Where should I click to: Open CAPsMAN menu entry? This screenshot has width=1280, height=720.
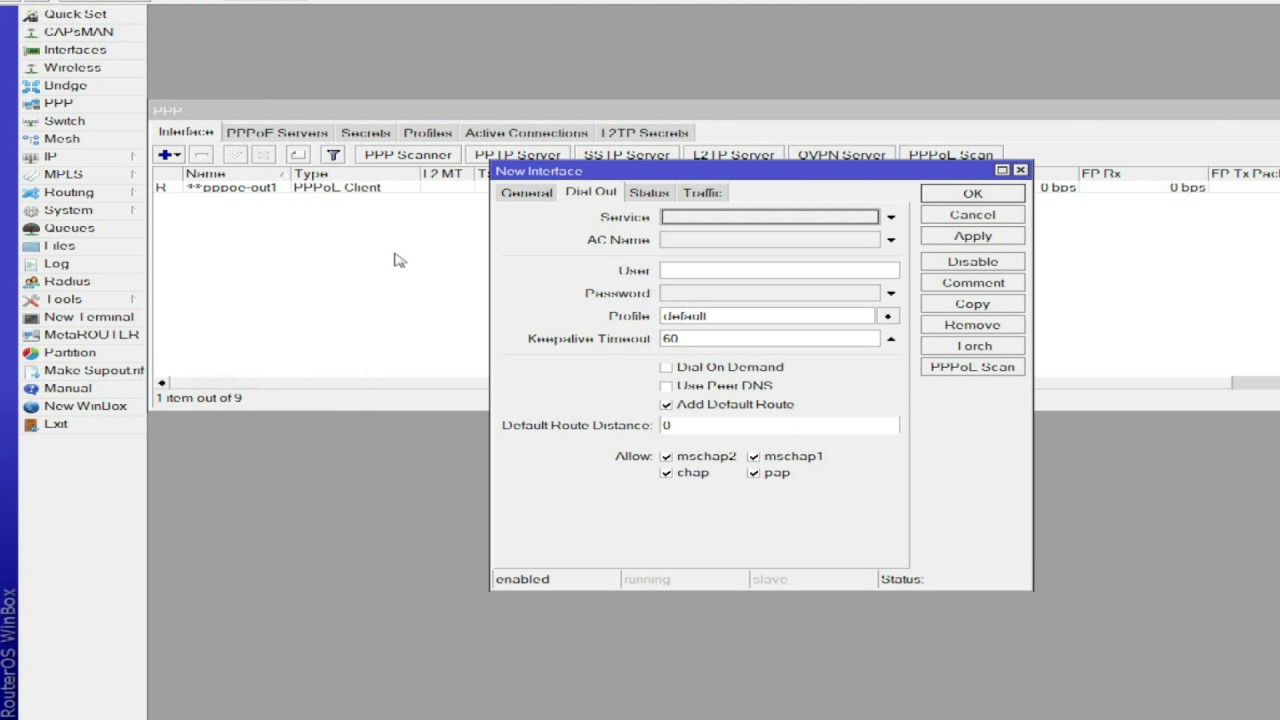78,32
